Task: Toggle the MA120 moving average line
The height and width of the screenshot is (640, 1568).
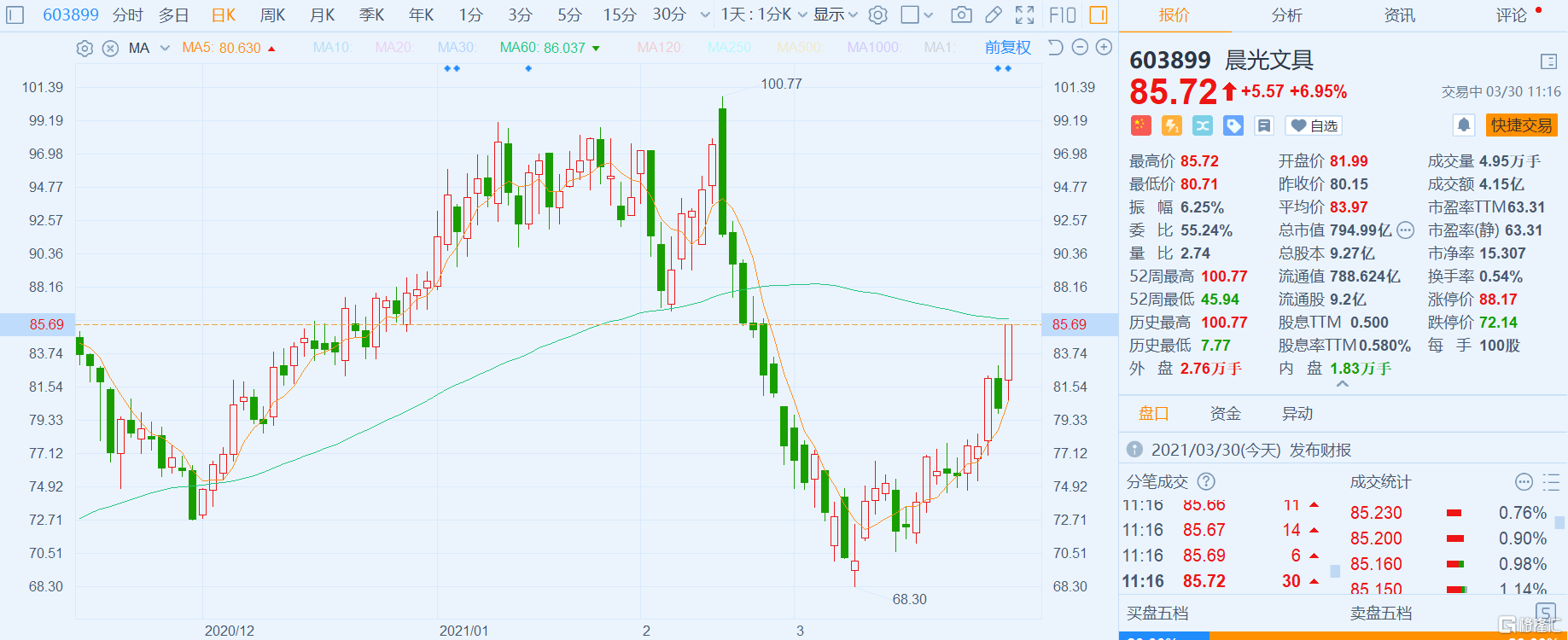Action: click(x=661, y=48)
